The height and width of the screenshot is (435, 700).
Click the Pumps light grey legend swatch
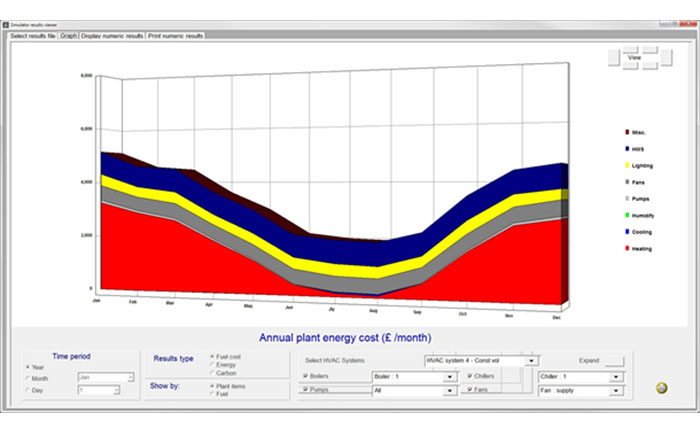tap(627, 199)
